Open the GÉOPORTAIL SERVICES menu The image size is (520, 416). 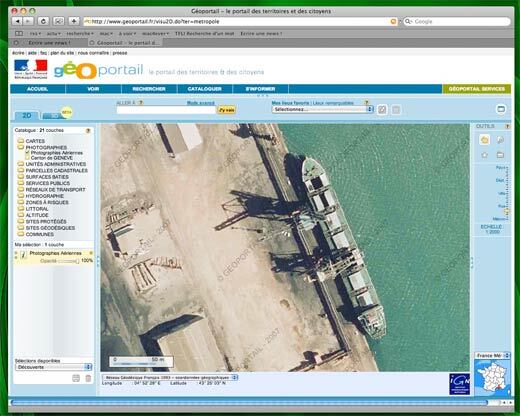[476, 89]
